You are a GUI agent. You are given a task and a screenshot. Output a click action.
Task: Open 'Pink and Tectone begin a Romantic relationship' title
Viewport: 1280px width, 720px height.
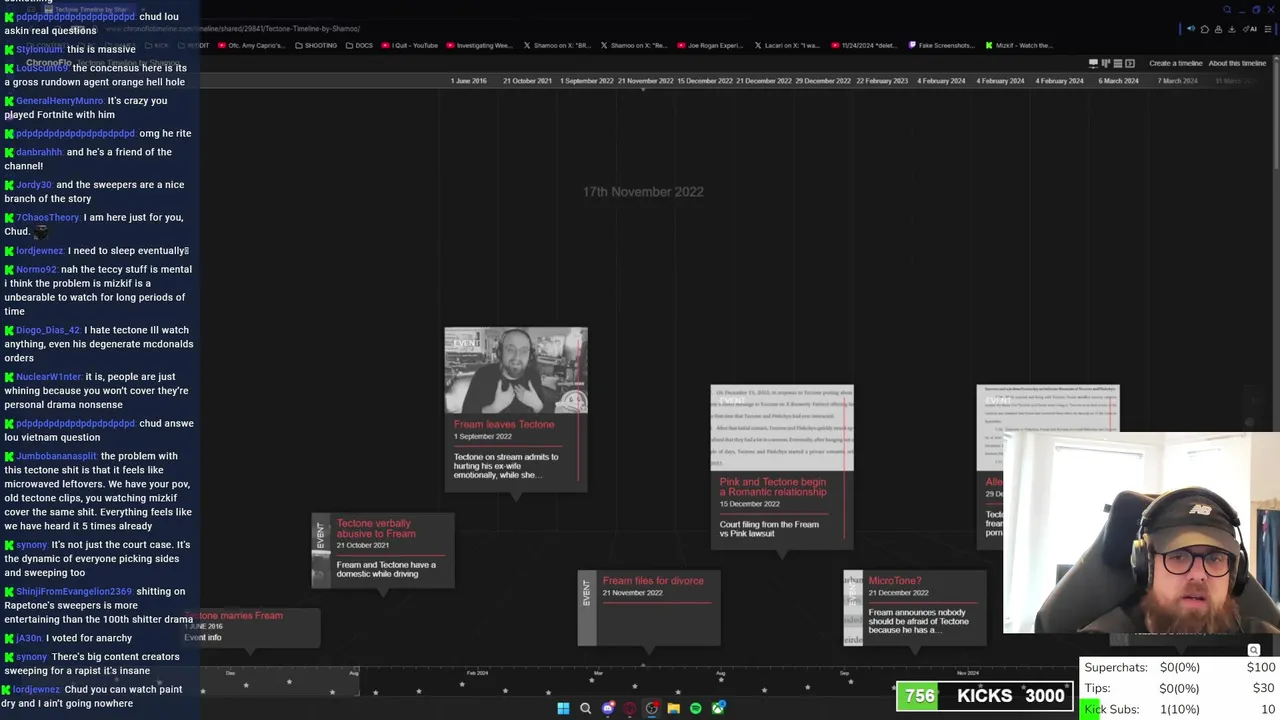coord(773,487)
